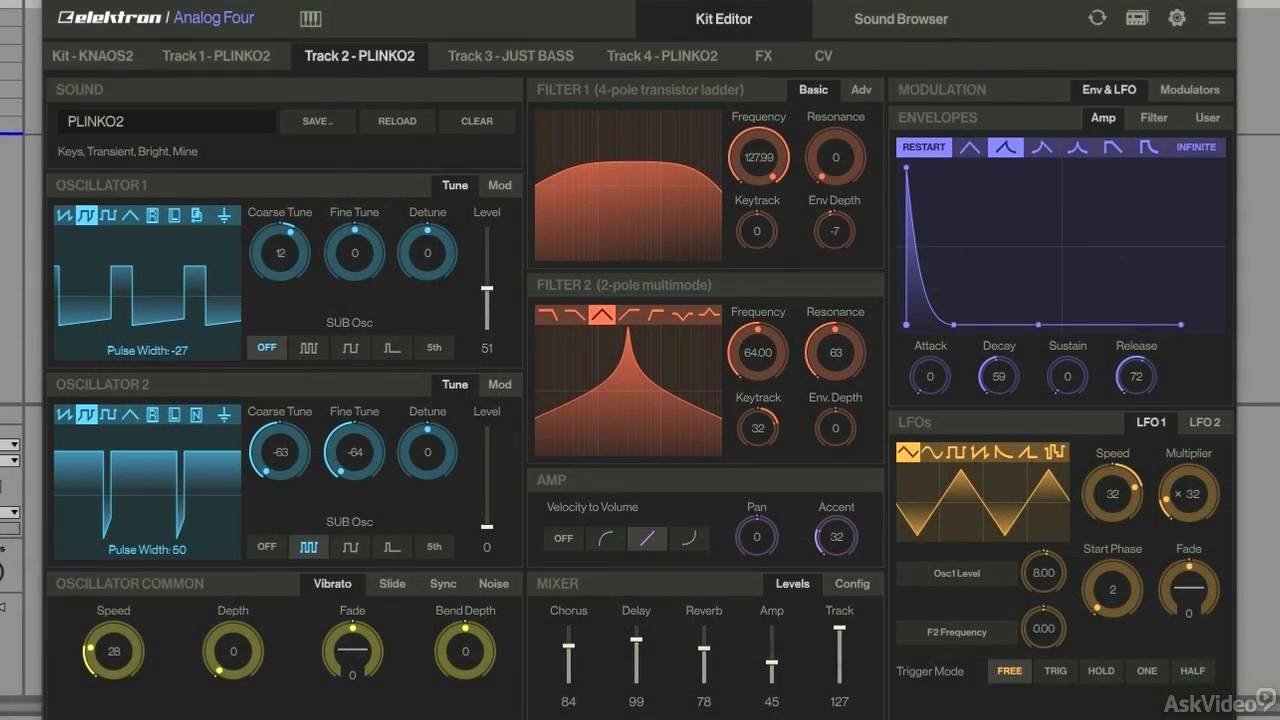Viewport: 1280px width, 720px height.
Task: Open Mixer Config tab
Action: click(x=852, y=583)
